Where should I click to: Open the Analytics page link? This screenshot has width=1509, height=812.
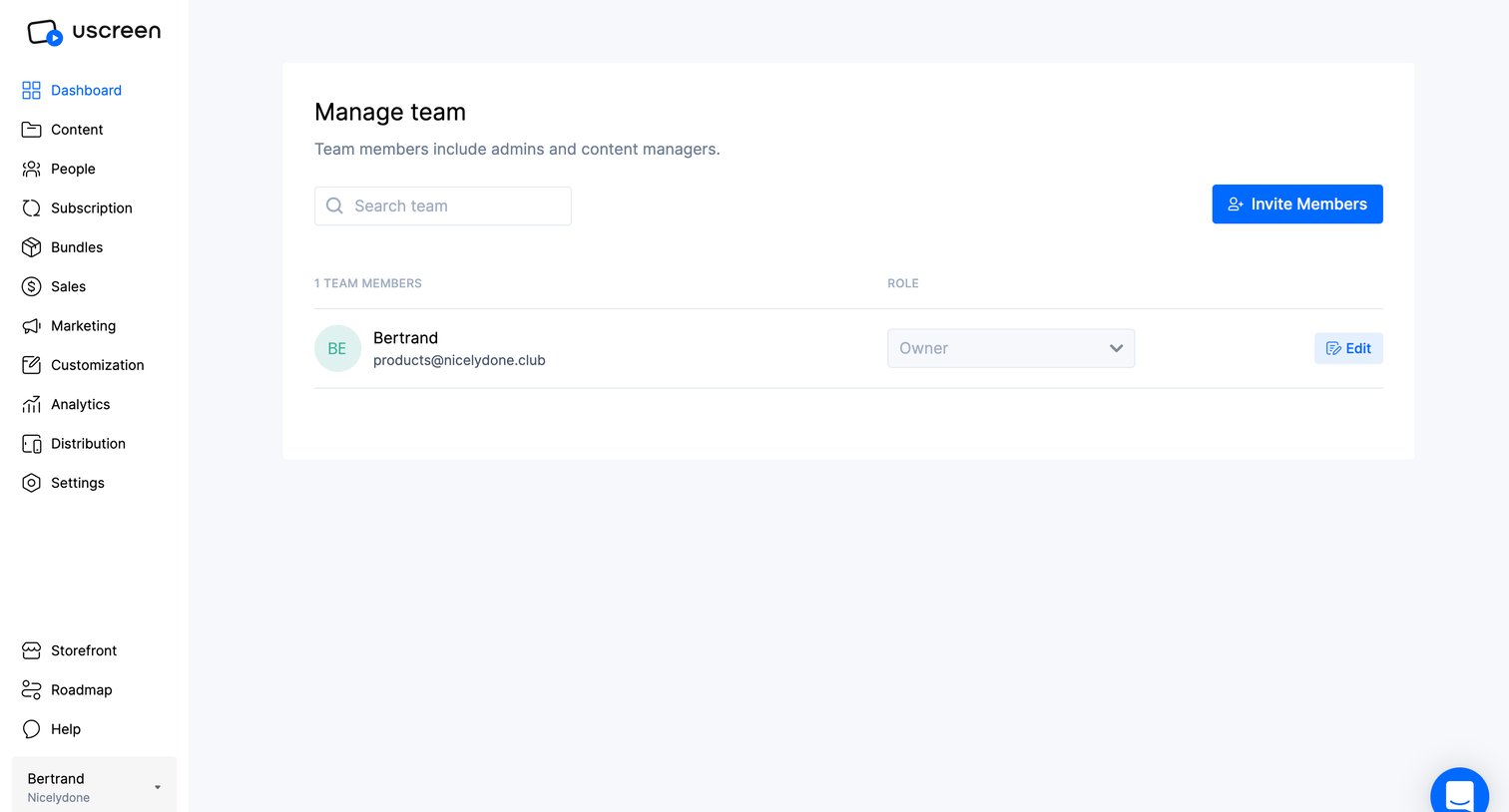[x=80, y=404]
